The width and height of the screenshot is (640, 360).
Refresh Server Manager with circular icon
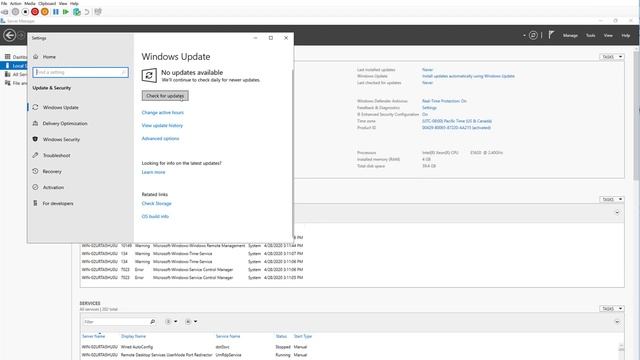533,36
